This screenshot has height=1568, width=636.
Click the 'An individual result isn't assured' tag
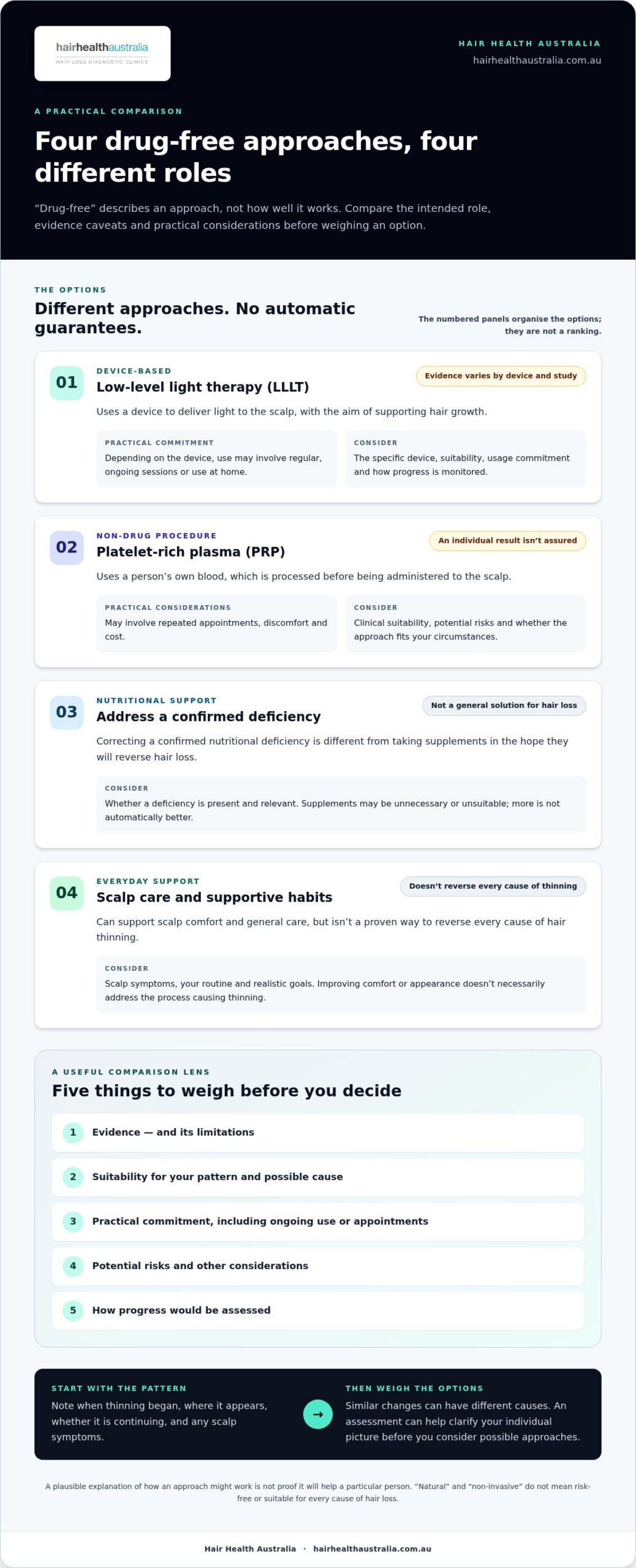[507, 541]
